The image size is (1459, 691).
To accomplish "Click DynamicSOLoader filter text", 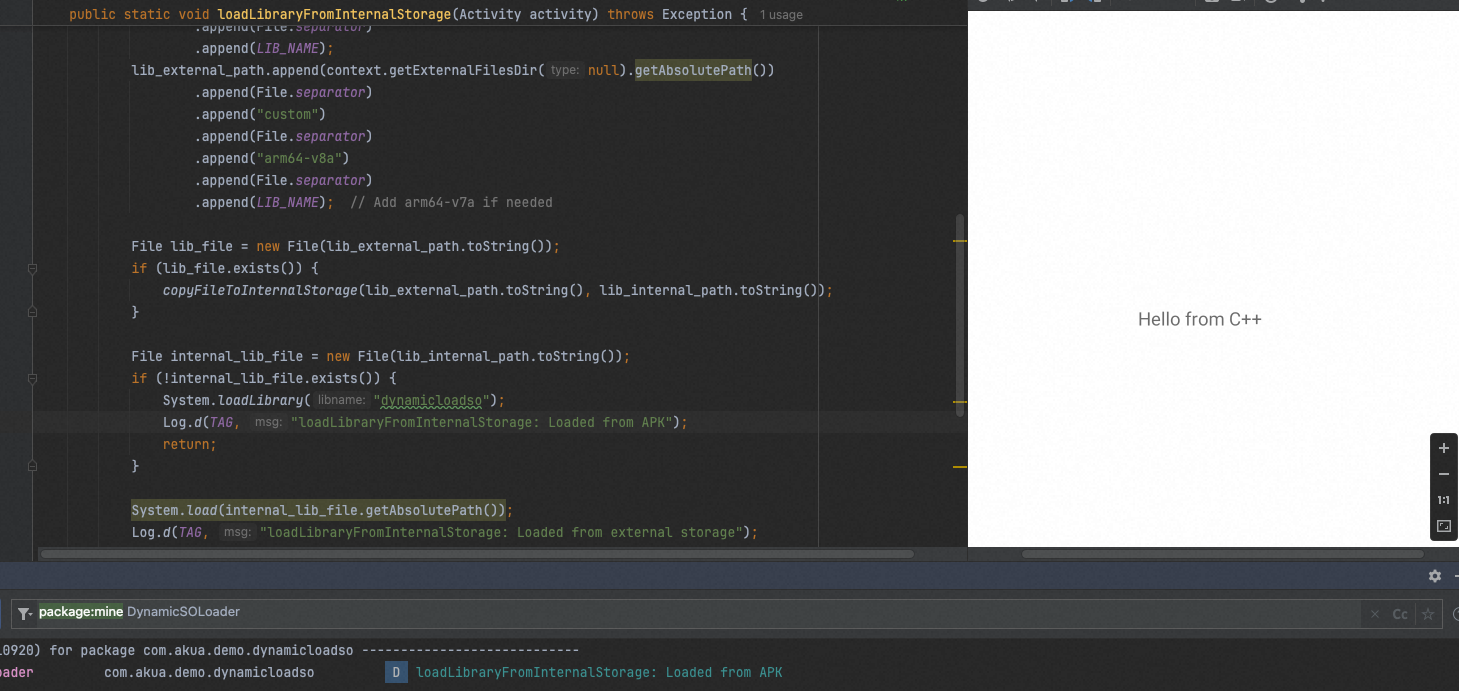I will point(183,612).
